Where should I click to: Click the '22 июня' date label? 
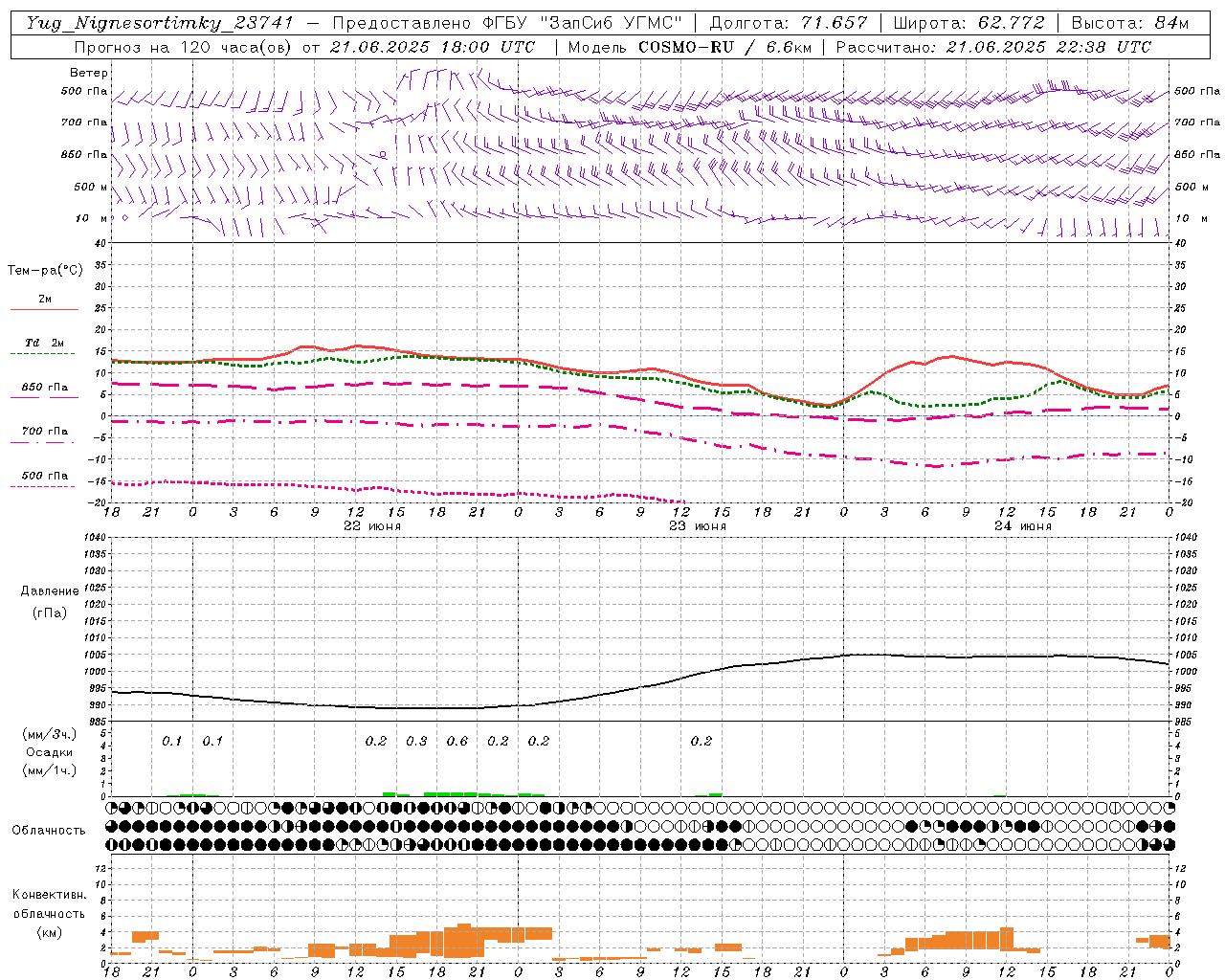pos(372,526)
